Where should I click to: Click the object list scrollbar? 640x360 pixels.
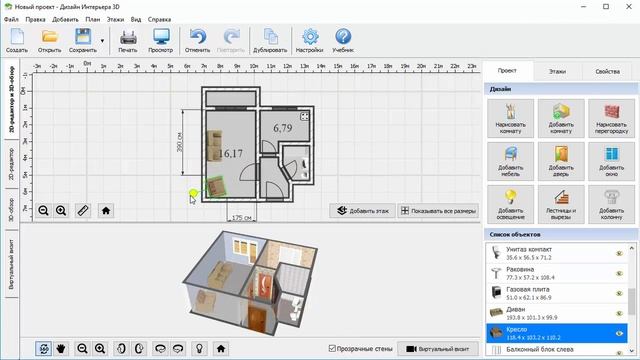click(x=631, y=301)
